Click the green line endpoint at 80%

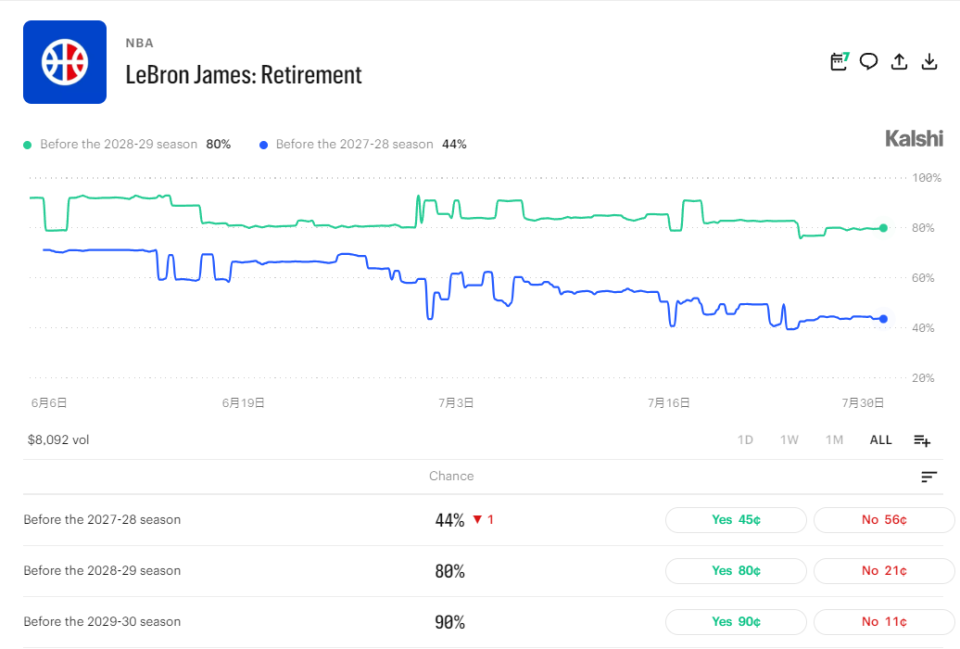coord(883,228)
